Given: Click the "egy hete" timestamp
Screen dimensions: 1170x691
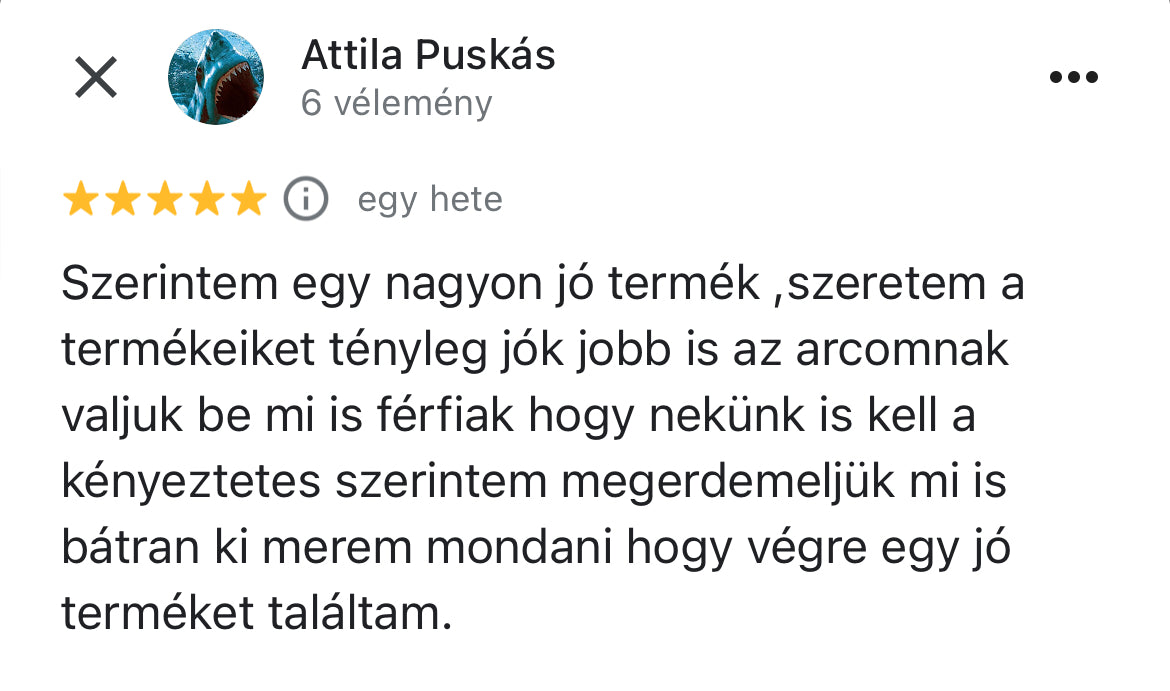Looking at the screenshot, I should pos(430,200).
